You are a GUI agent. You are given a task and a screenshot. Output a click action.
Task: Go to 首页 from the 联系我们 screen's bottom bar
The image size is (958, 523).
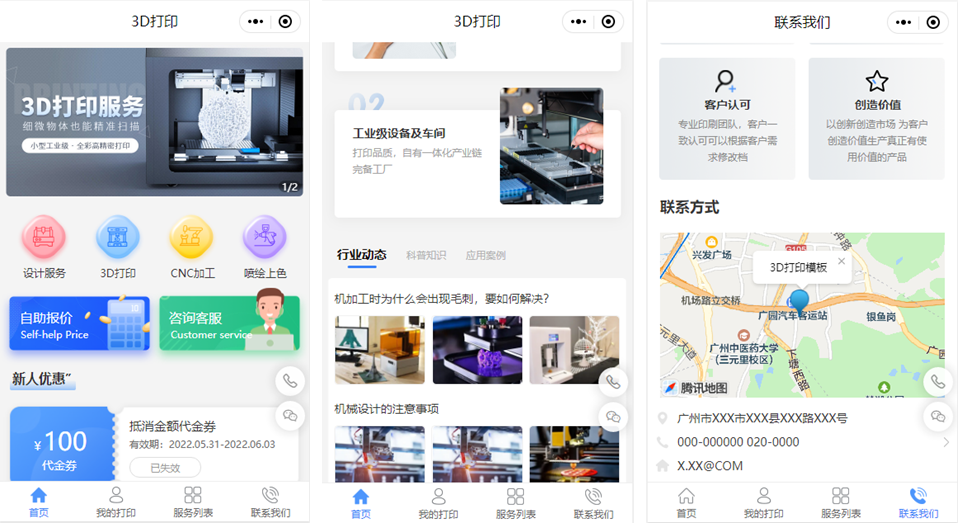coord(686,503)
